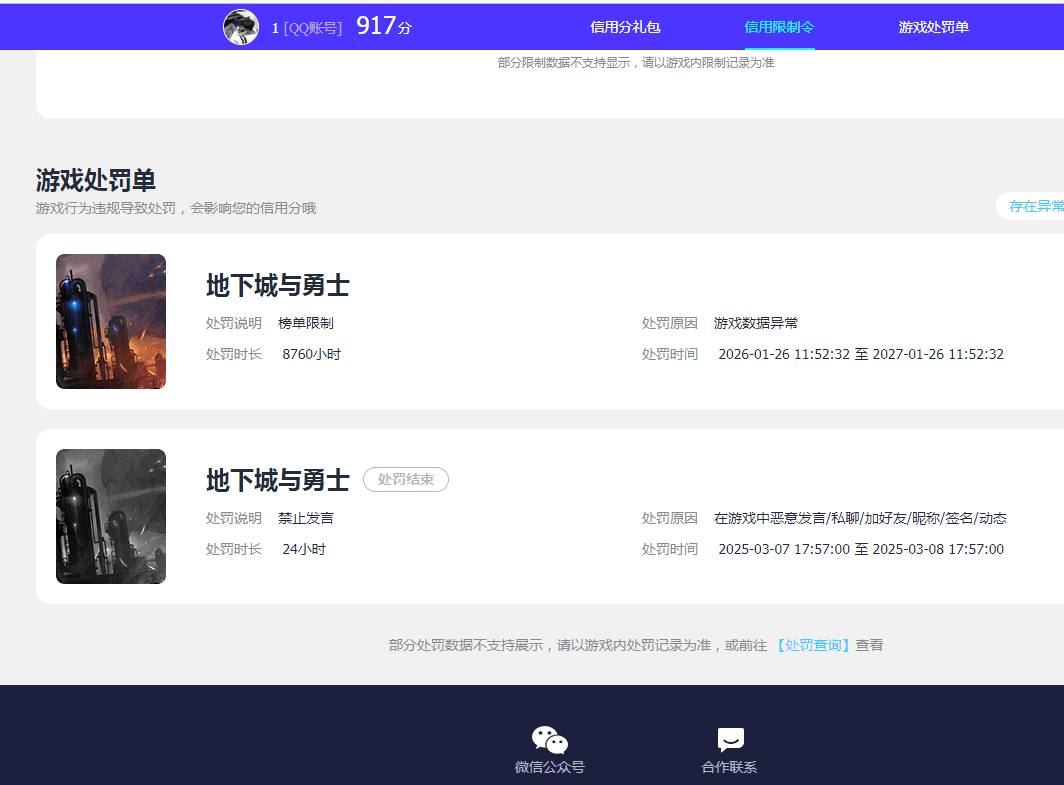Image resolution: width=1064 pixels, height=785 pixels.
Task: Click the second 地下城与勇士 game artwork
Action: tap(110, 516)
